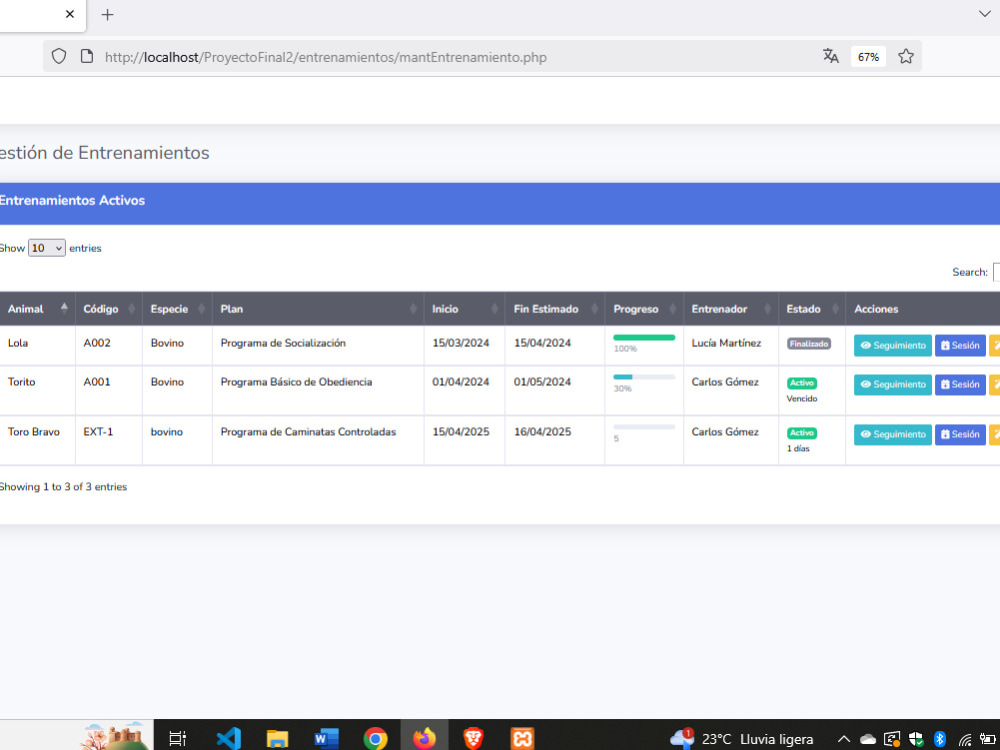
Task: Click Toro Bravo's Activo status badge
Action: coord(802,433)
